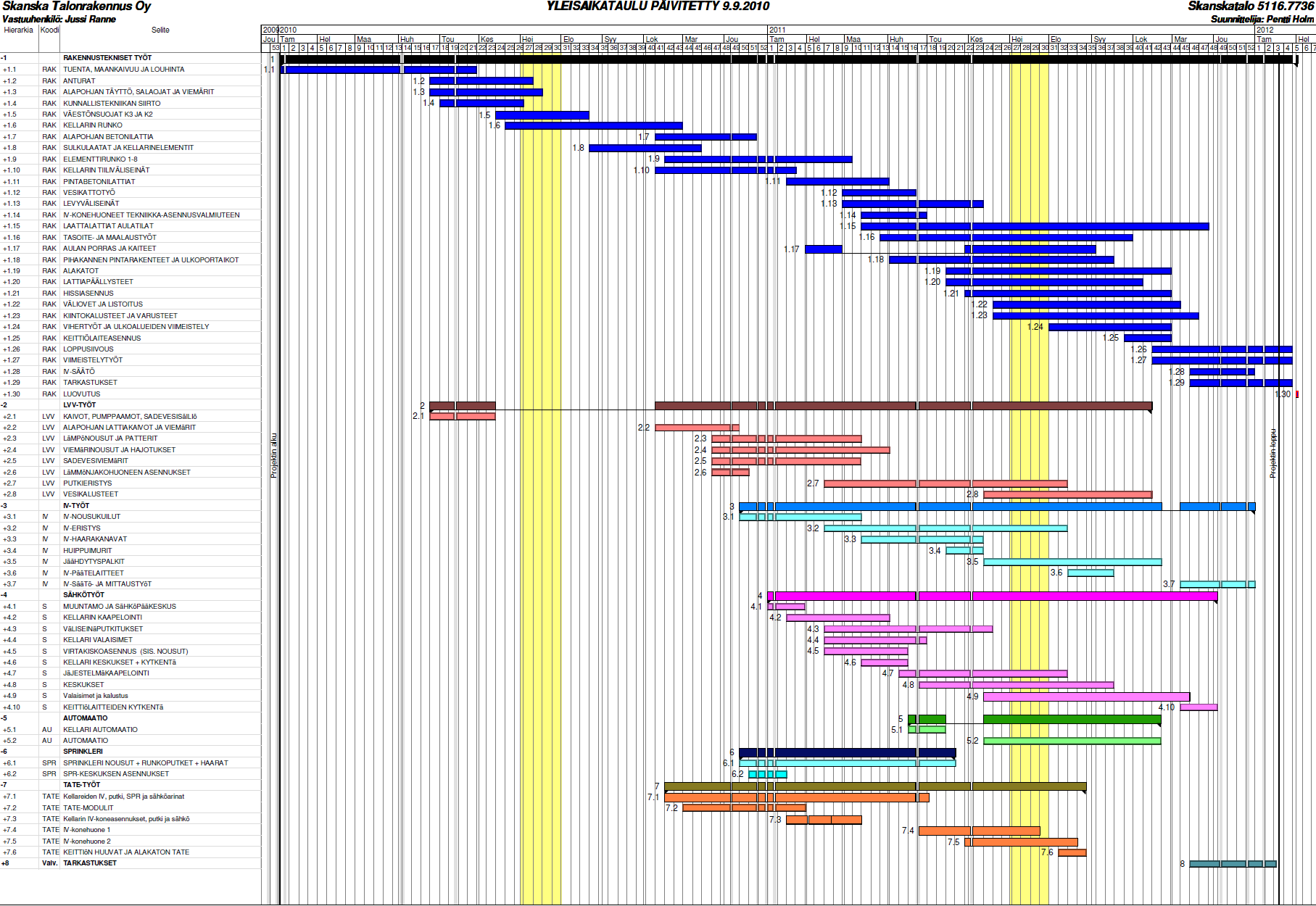Click the Projektin alku marker label
Viewport: 1316px width, 906px height.
(274, 456)
